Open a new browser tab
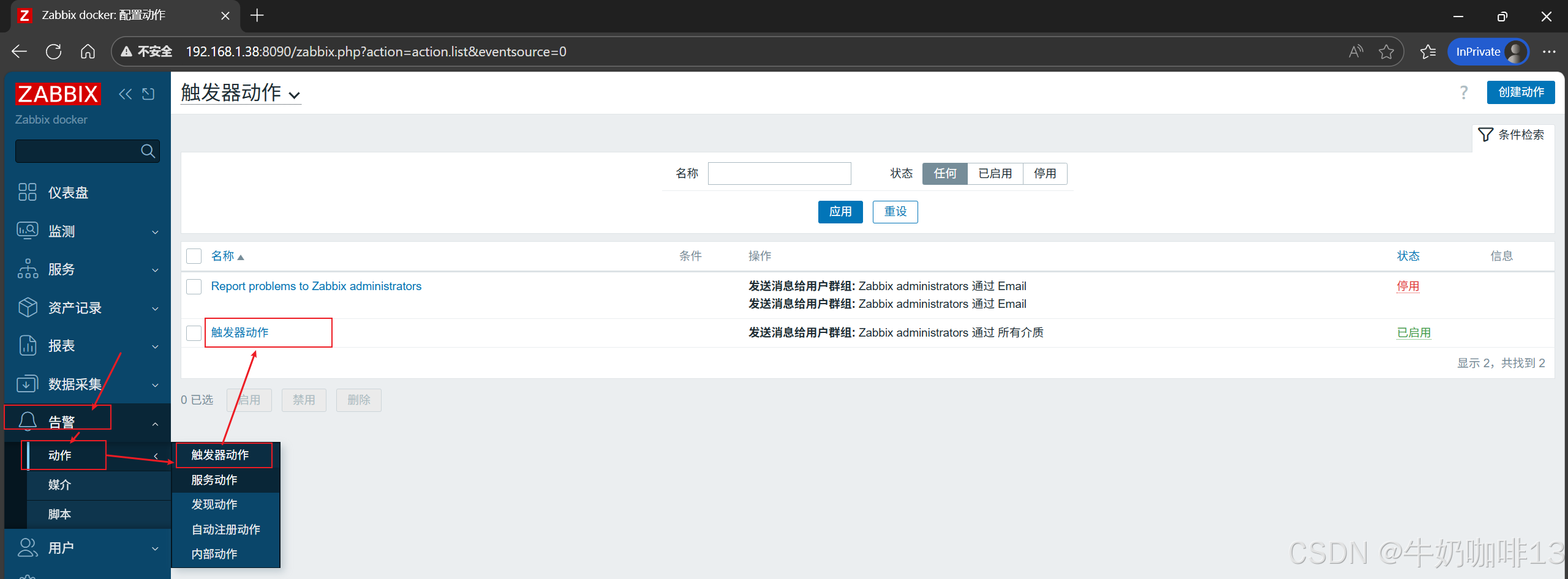Image resolution: width=1568 pixels, height=579 pixels. point(257,15)
